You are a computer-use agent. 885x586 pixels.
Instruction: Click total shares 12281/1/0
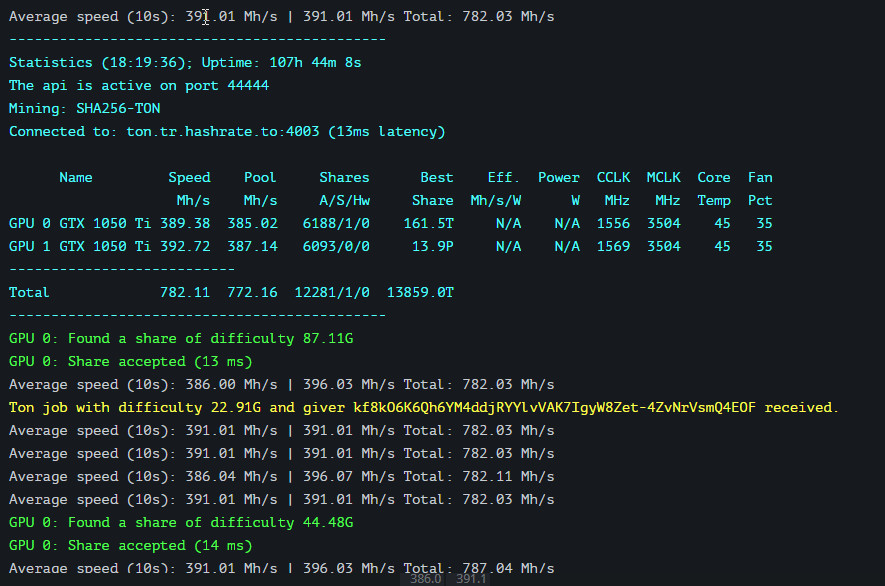coord(332,292)
